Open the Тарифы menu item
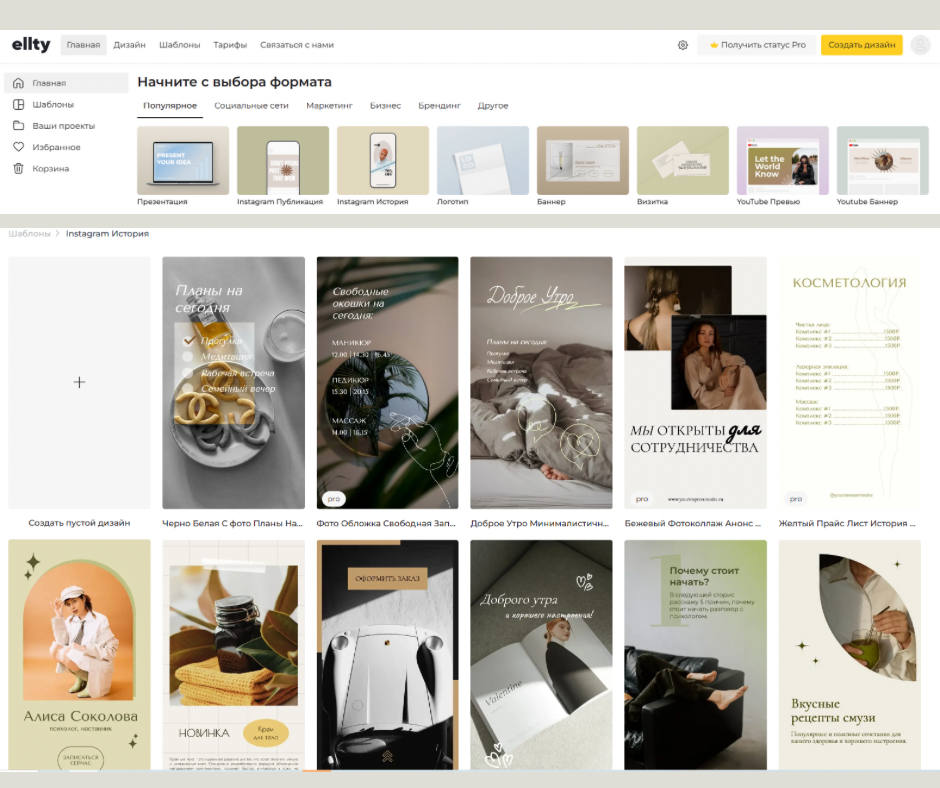The image size is (940, 788). [228, 45]
